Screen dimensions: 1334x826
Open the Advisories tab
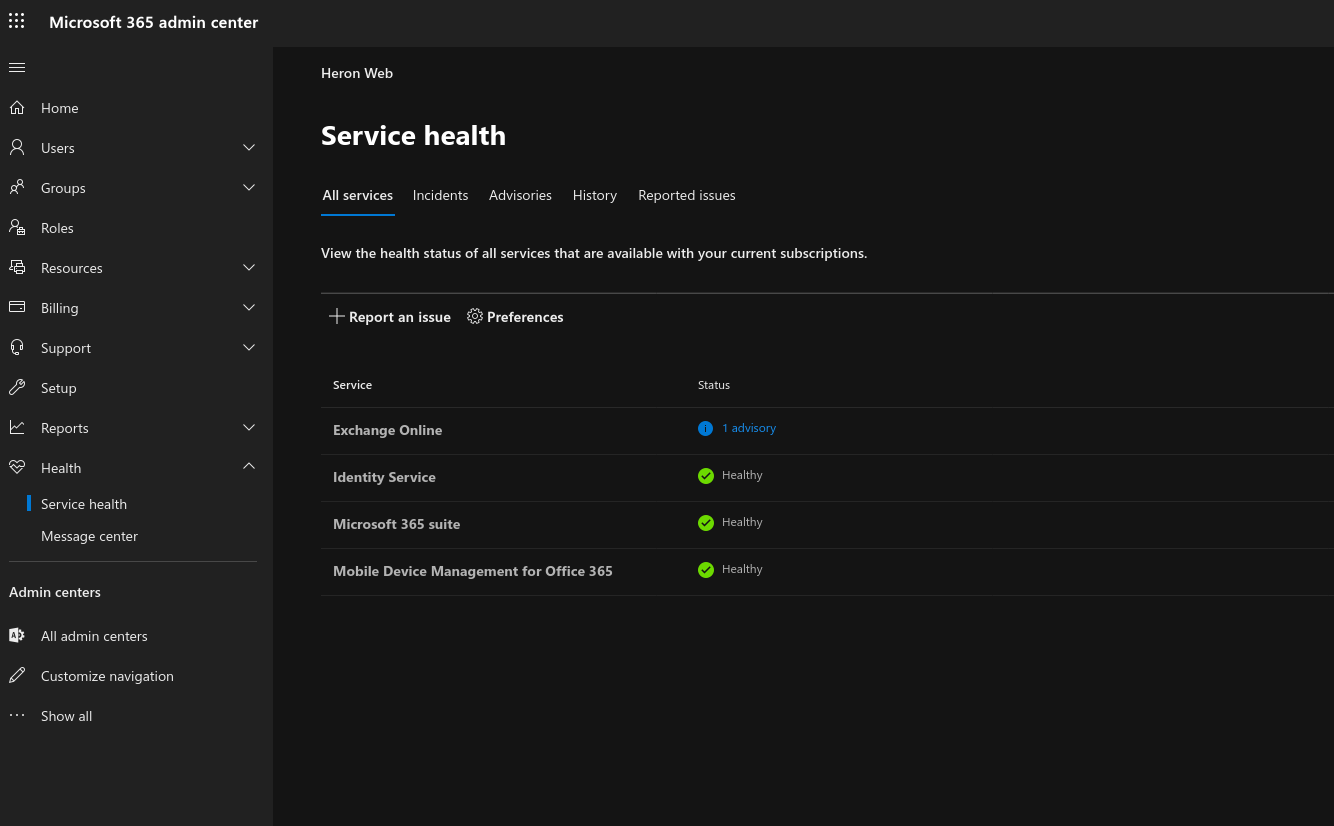pyautogui.click(x=520, y=195)
